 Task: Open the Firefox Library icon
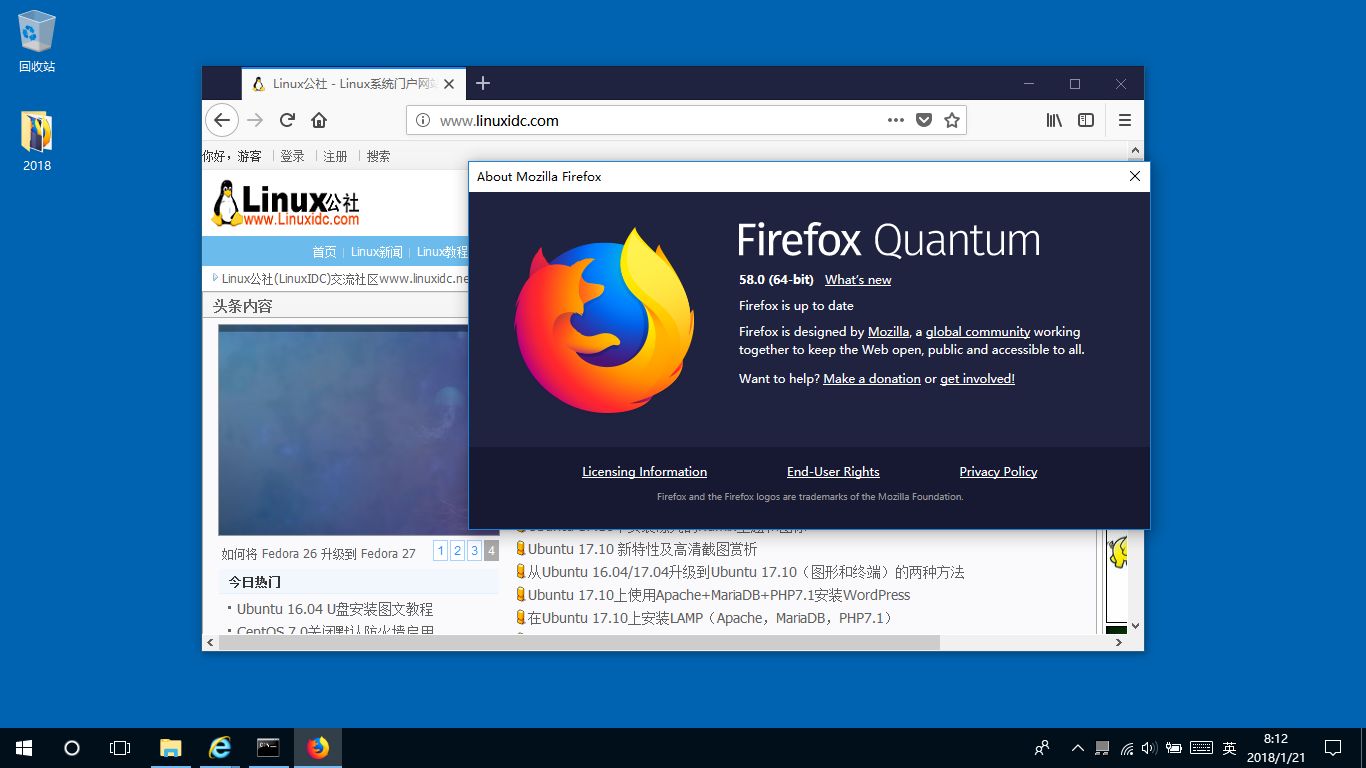pos(1054,120)
